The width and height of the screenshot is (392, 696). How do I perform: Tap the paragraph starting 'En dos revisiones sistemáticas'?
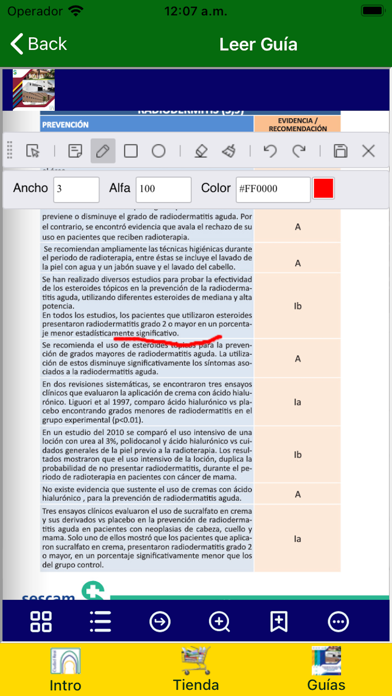(x=147, y=402)
